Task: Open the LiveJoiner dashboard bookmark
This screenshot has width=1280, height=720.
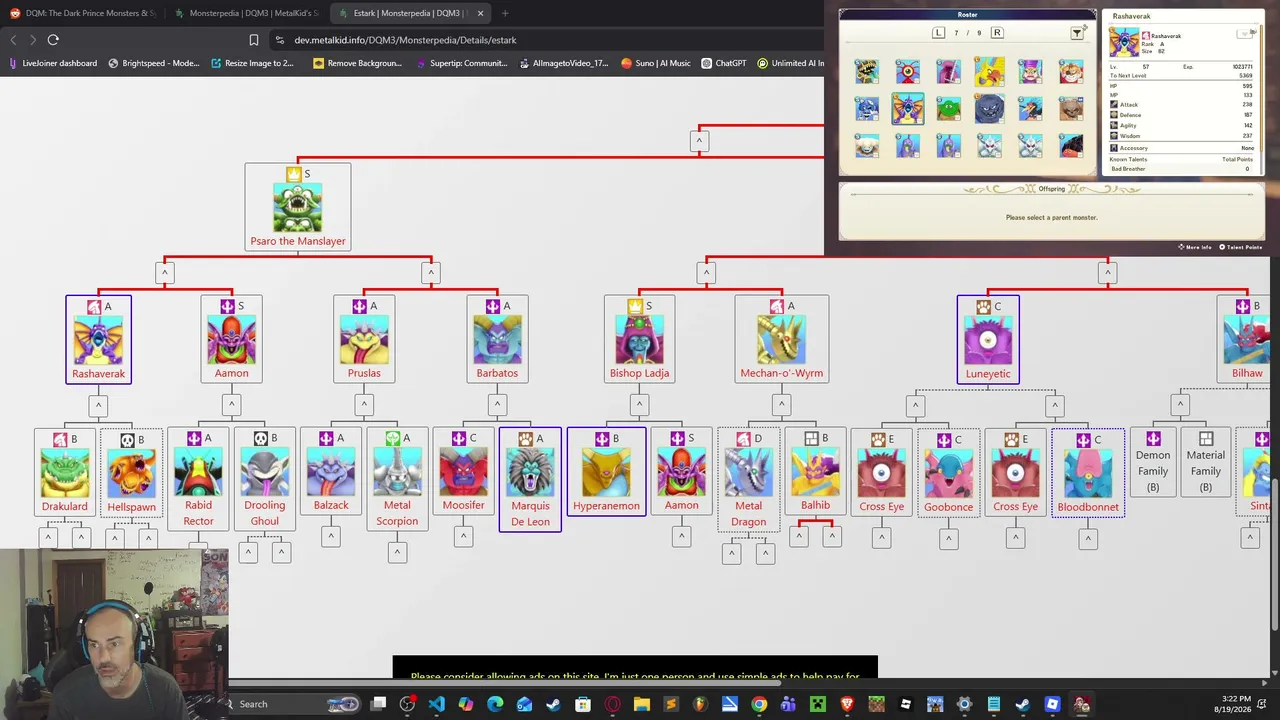Action: click(x=52, y=63)
